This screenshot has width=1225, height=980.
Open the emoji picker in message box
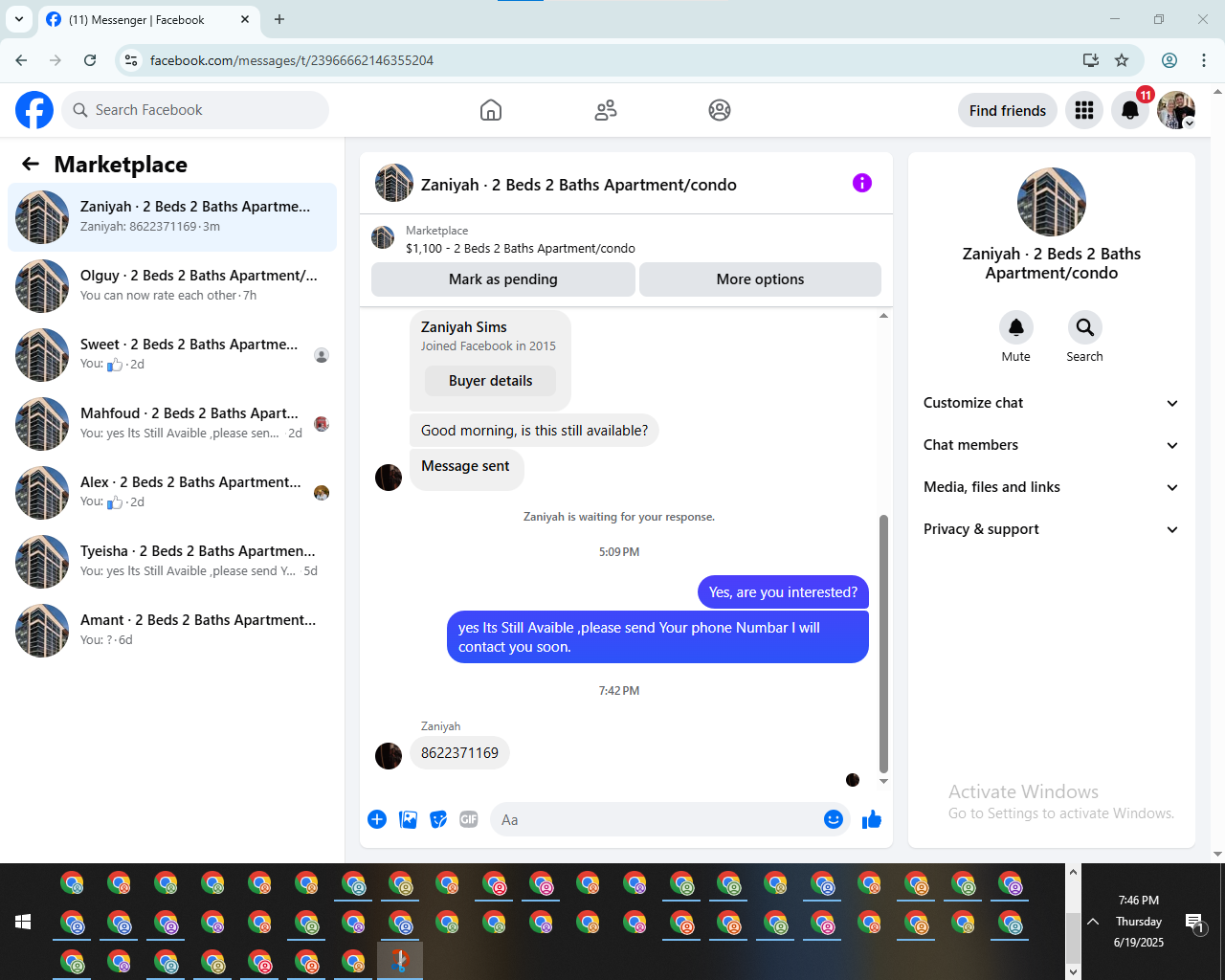tap(834, 819)
